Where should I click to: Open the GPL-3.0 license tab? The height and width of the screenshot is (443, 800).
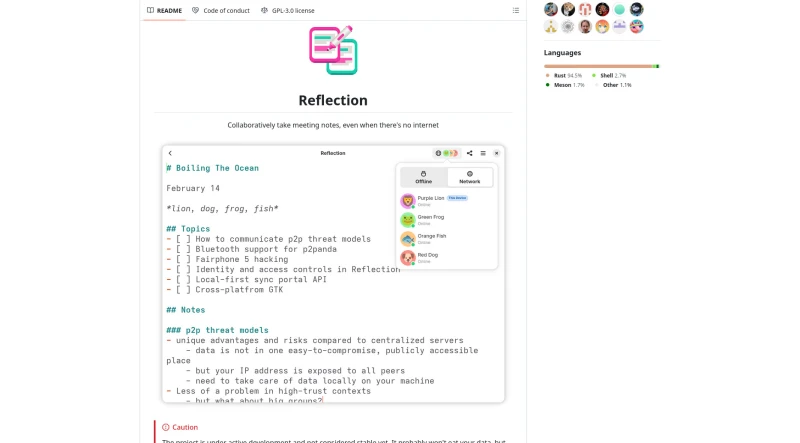pyautogui.click(x=288, y=10)
